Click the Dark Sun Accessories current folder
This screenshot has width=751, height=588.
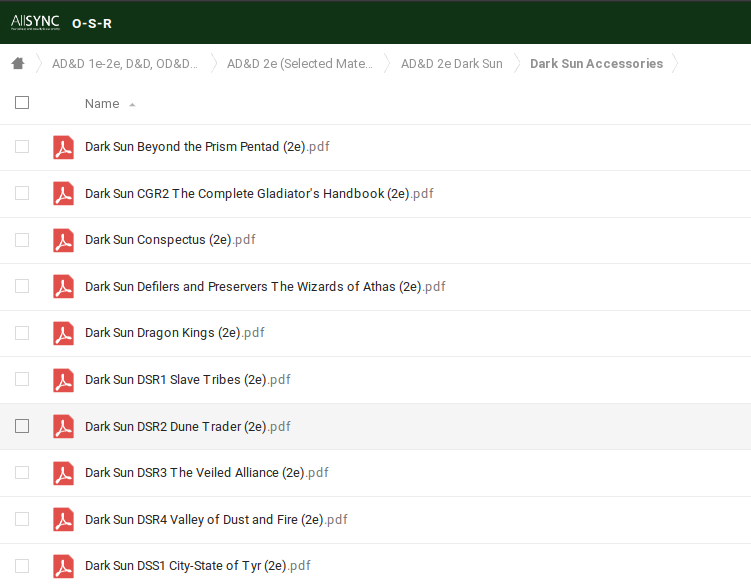click(596, 64)
